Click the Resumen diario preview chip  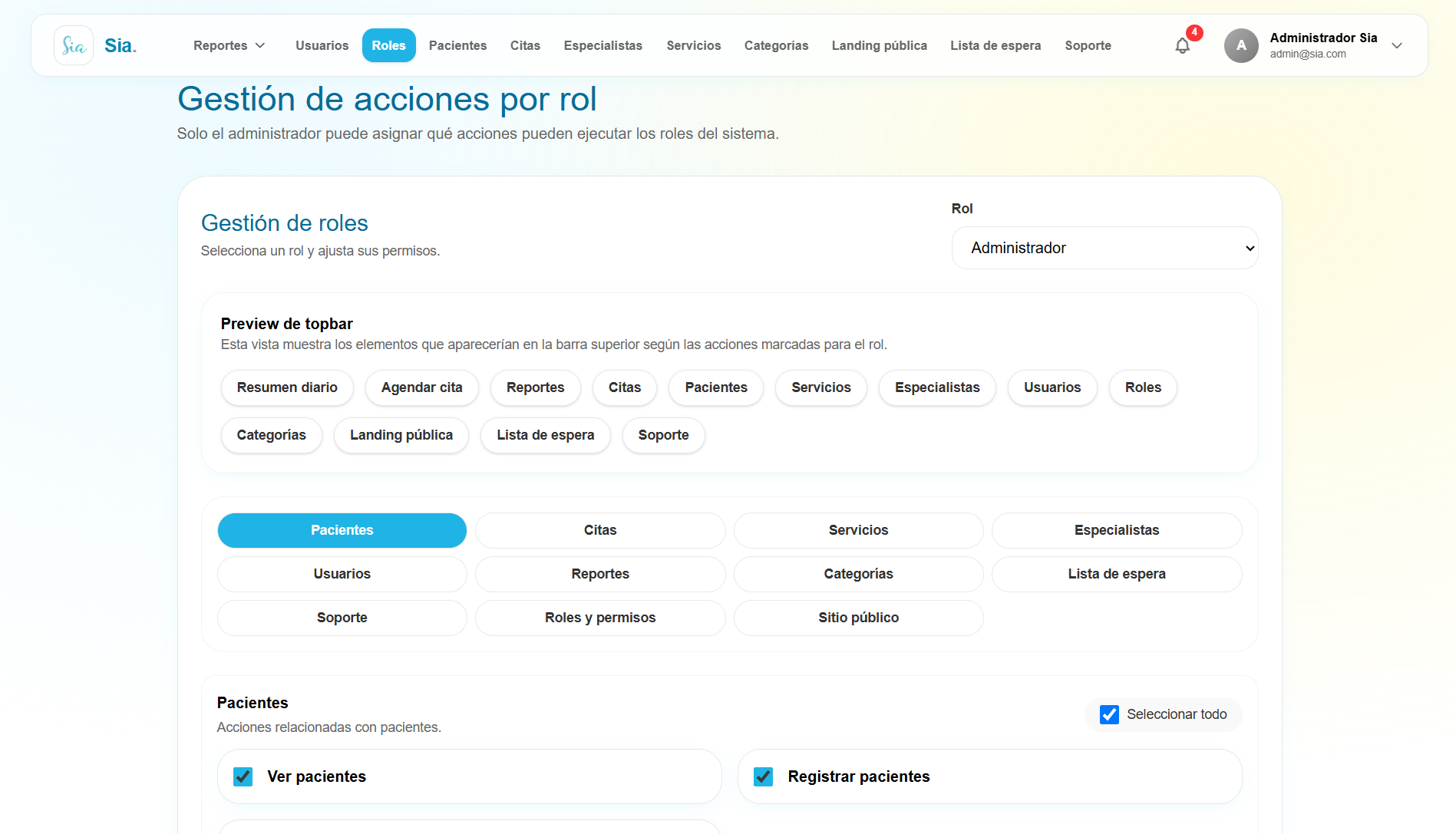[287, 387]
